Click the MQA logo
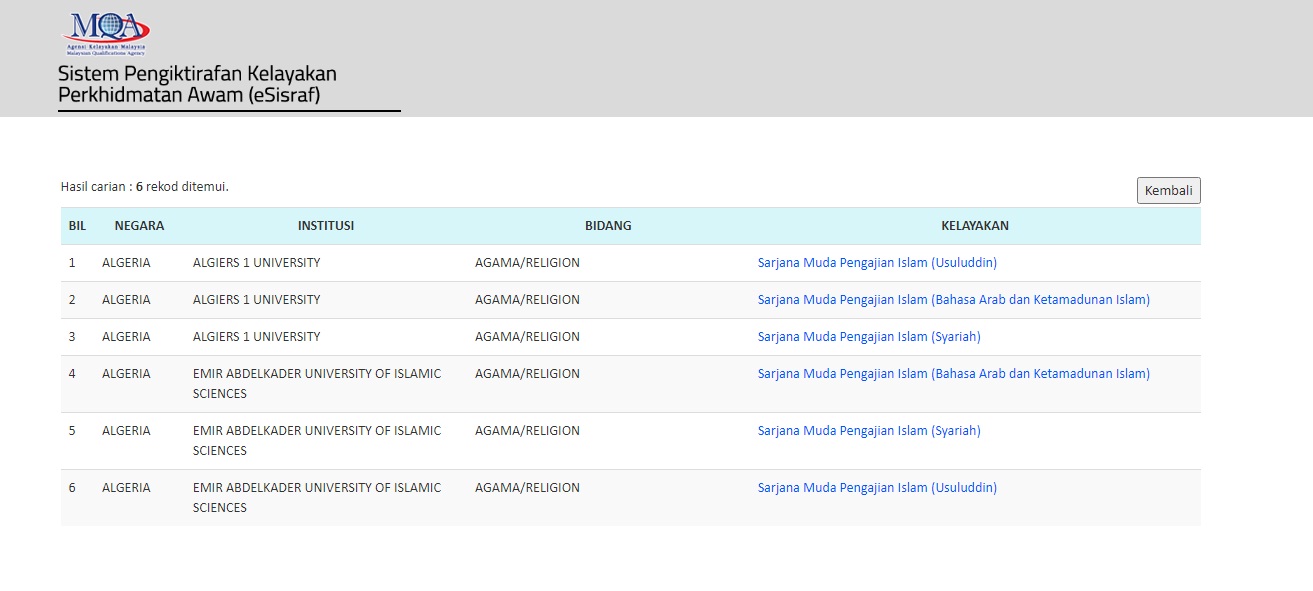1313x591 pixels. click(106, 33)
